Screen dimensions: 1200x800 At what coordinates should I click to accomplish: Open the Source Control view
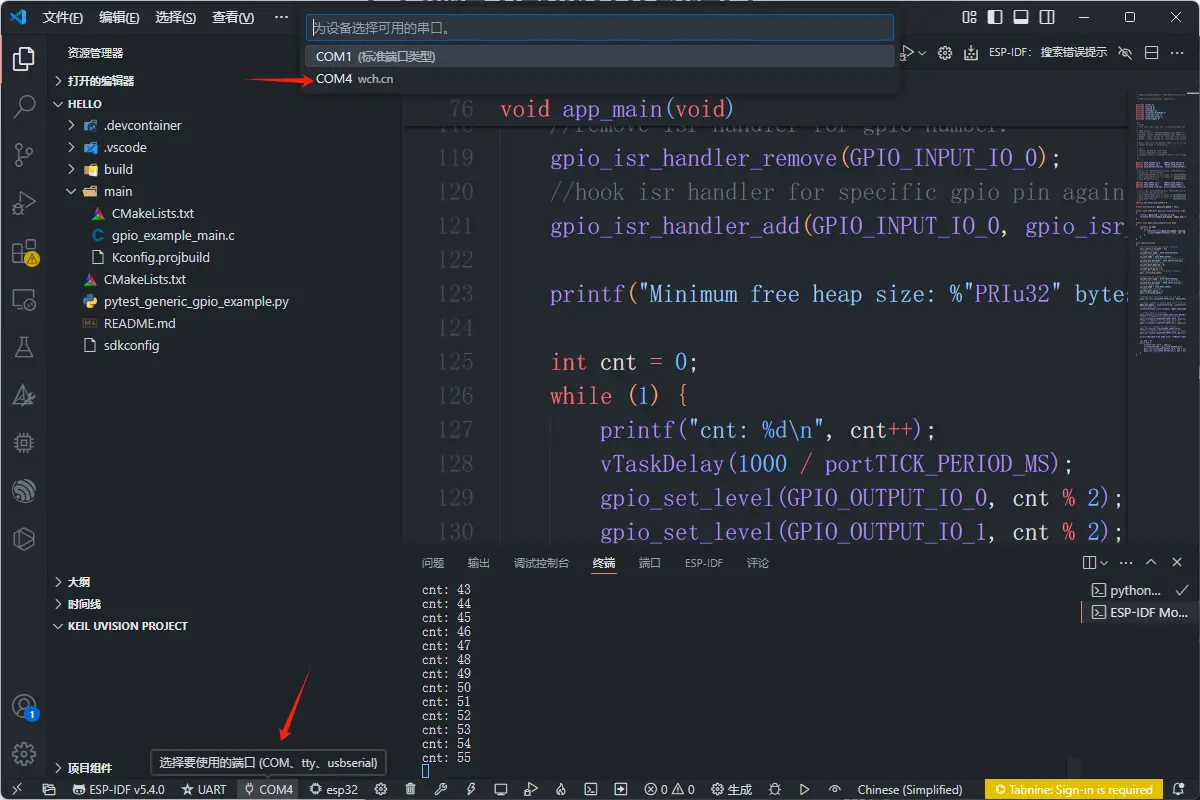pyautogui.click(x=23, y=155)
